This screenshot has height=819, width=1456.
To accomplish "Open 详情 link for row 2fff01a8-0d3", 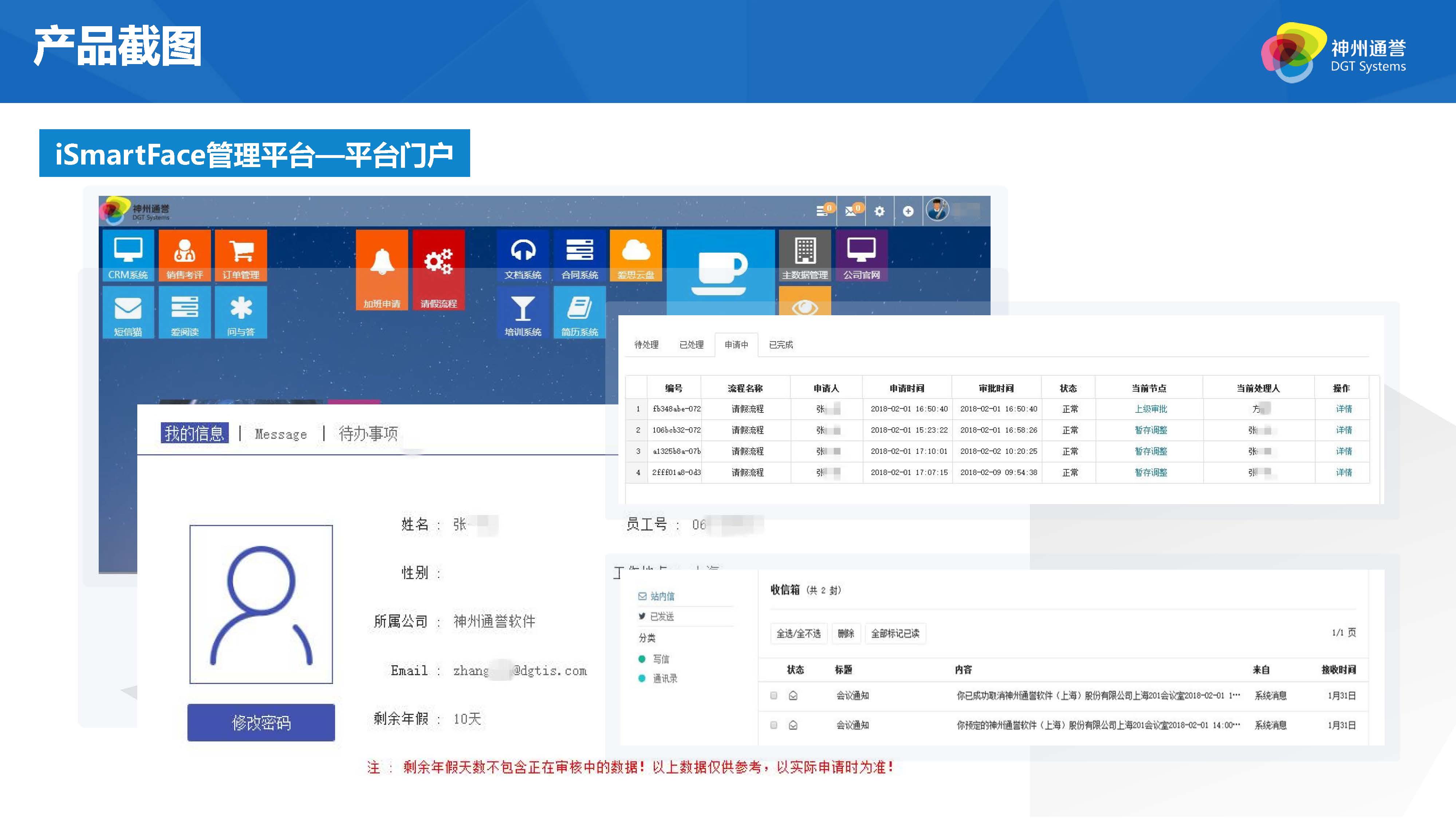I will click(1343, 472).
